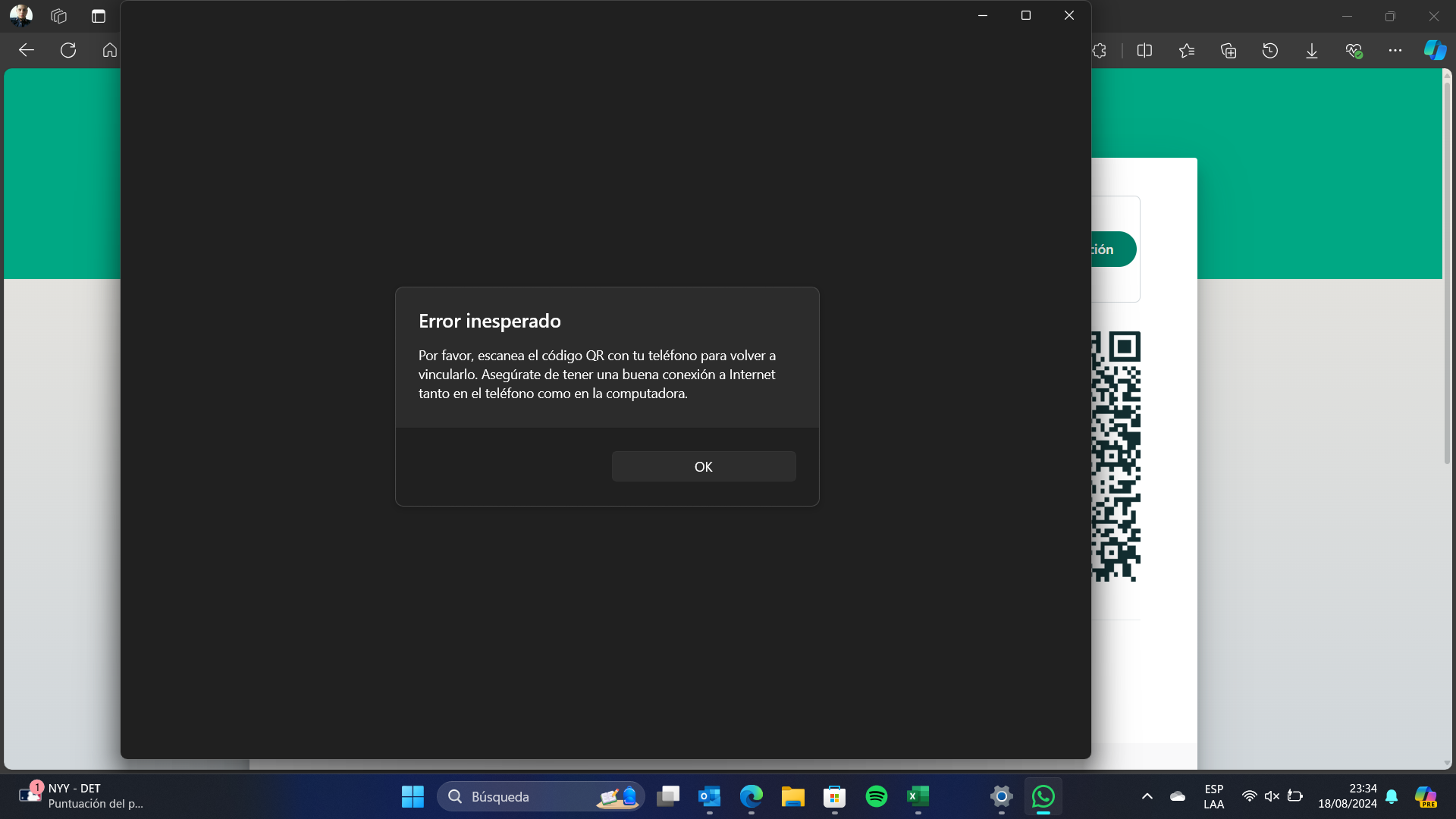Open the WhatsApp taskbar icon
The height and width of the screenshot is (819, 1456).
point(1043,796)
